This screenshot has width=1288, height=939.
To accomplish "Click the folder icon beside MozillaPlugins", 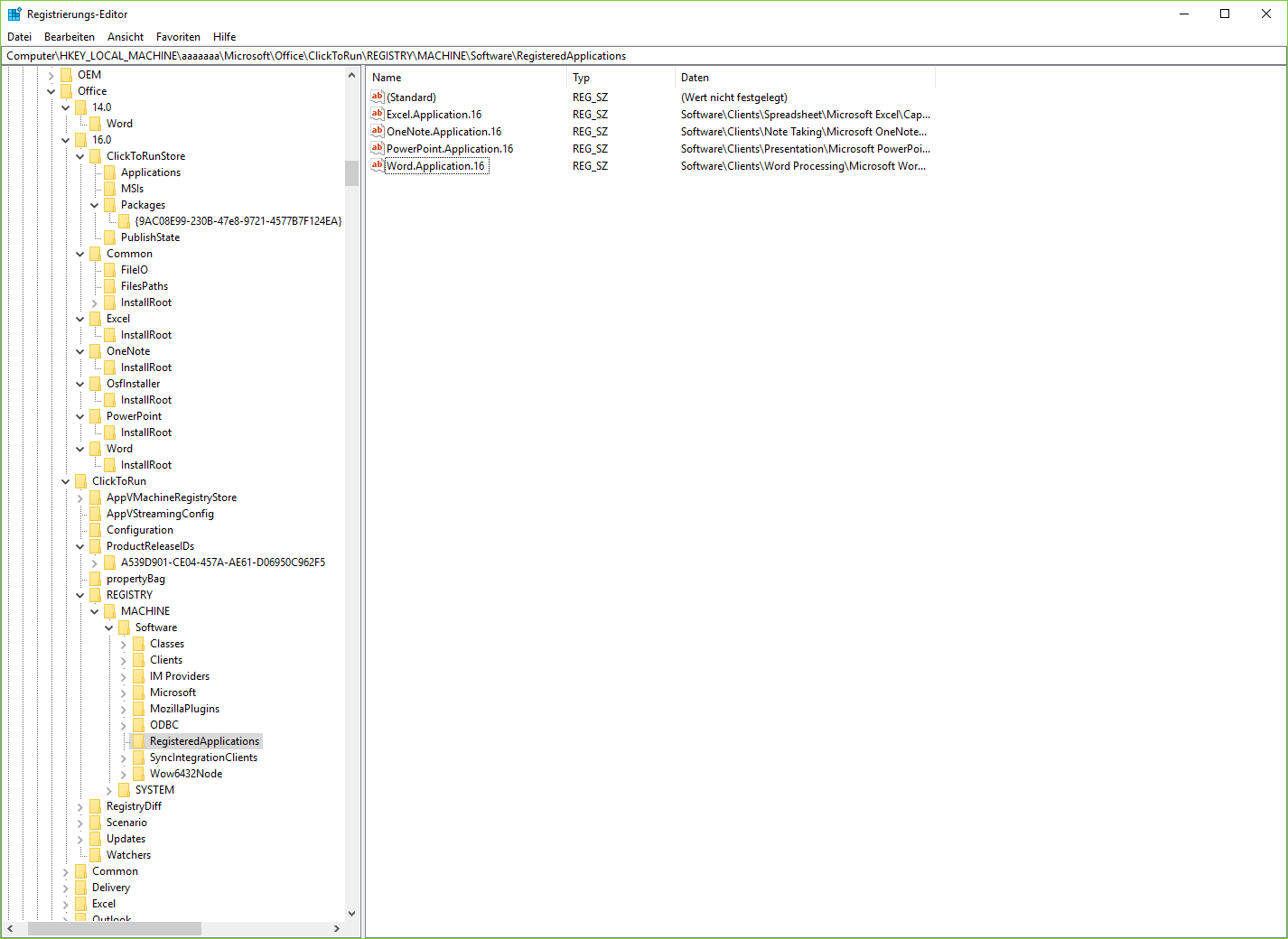I will [x=138, y=709].
